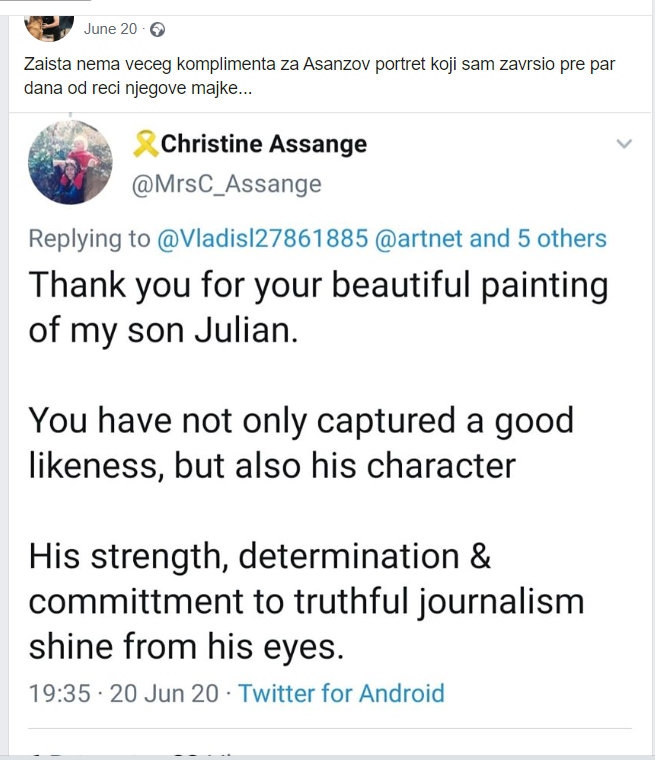
Task: Click the Serbian post caption text
Action: [x=320, y=76]
